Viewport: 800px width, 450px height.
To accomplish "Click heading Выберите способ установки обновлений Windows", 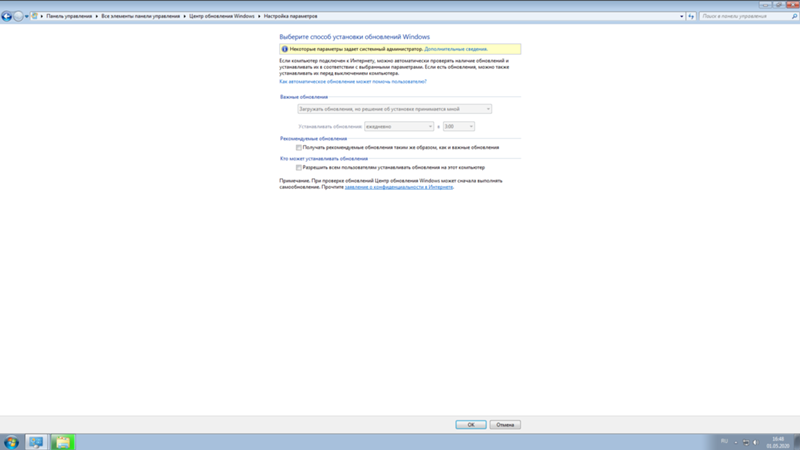I will 355,37.
